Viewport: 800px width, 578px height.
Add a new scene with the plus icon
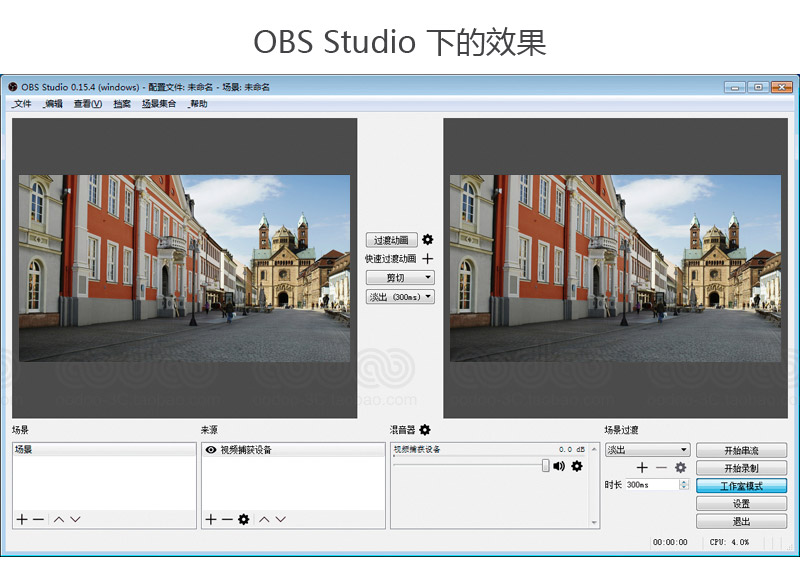click(21, 519)
